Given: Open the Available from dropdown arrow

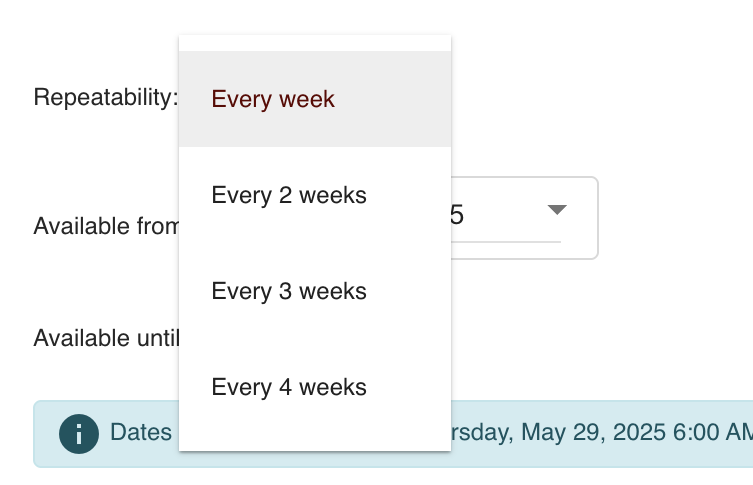Looking at the screenshot, I should pyautogui.click(x=557, y=209).
